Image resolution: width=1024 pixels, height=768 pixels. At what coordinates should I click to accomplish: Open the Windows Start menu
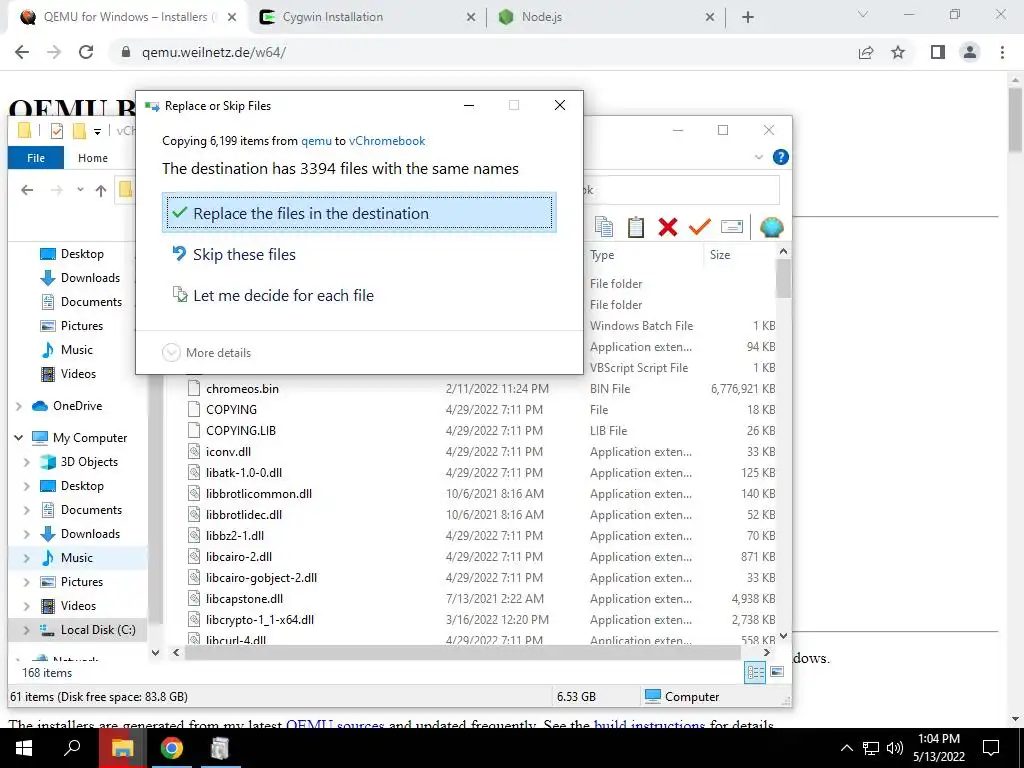[24, 748]
